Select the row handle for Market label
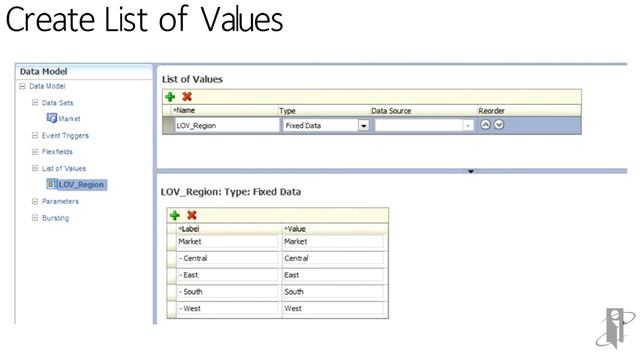 tap(172, 242)
